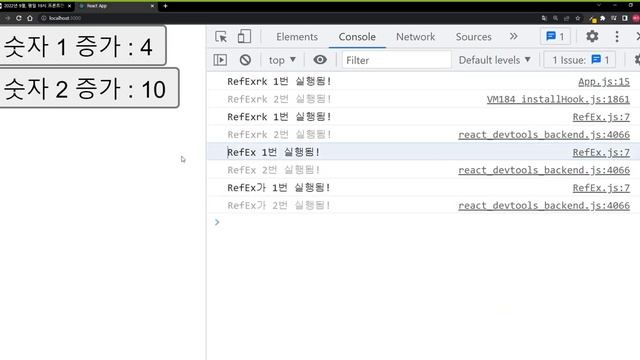Select dimmed log 'RefEx 2번 실행됨!'
Screen dimensions: 640x360
coord(273,170)
